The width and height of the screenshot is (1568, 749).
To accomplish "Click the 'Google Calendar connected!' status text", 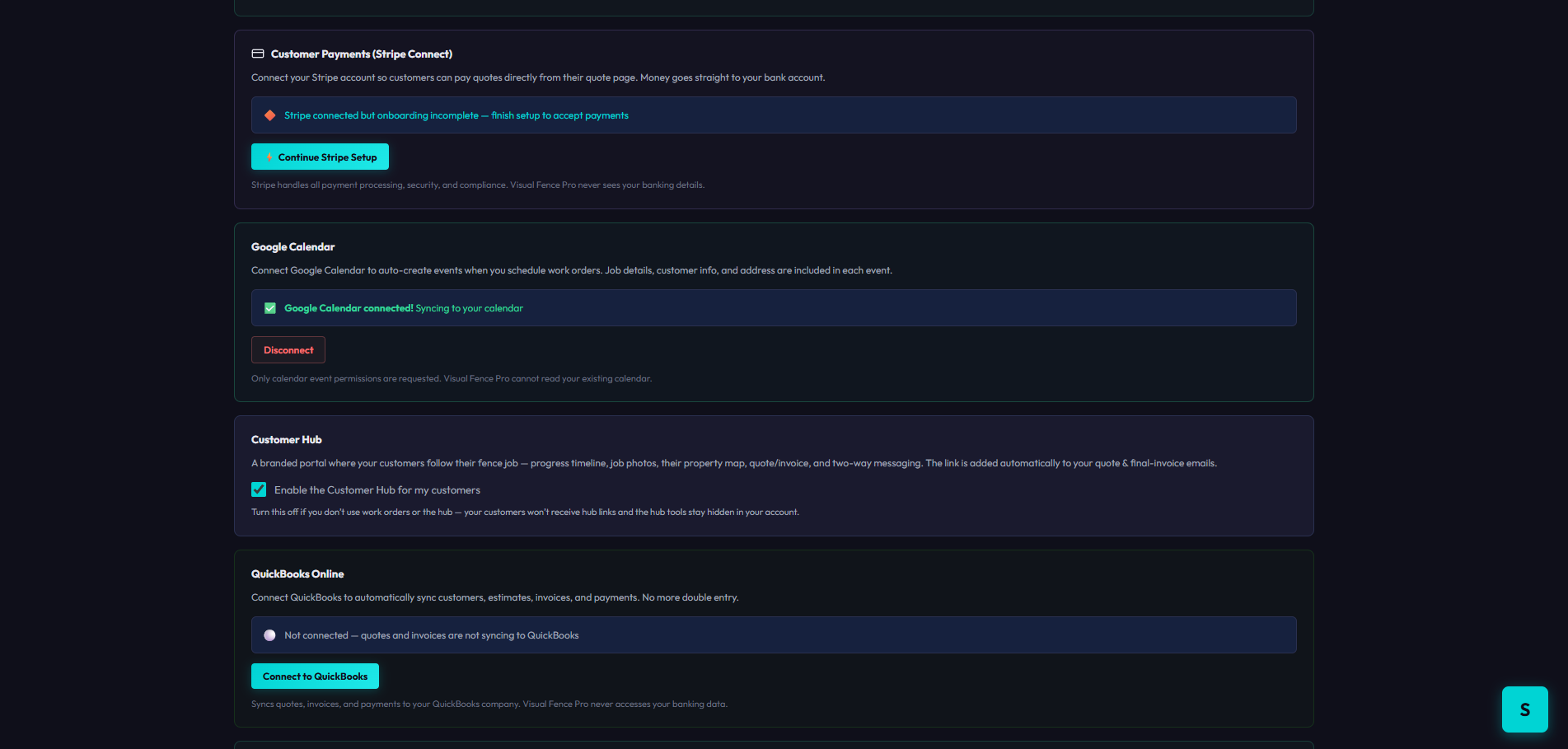I will click(x=349, y=308).
